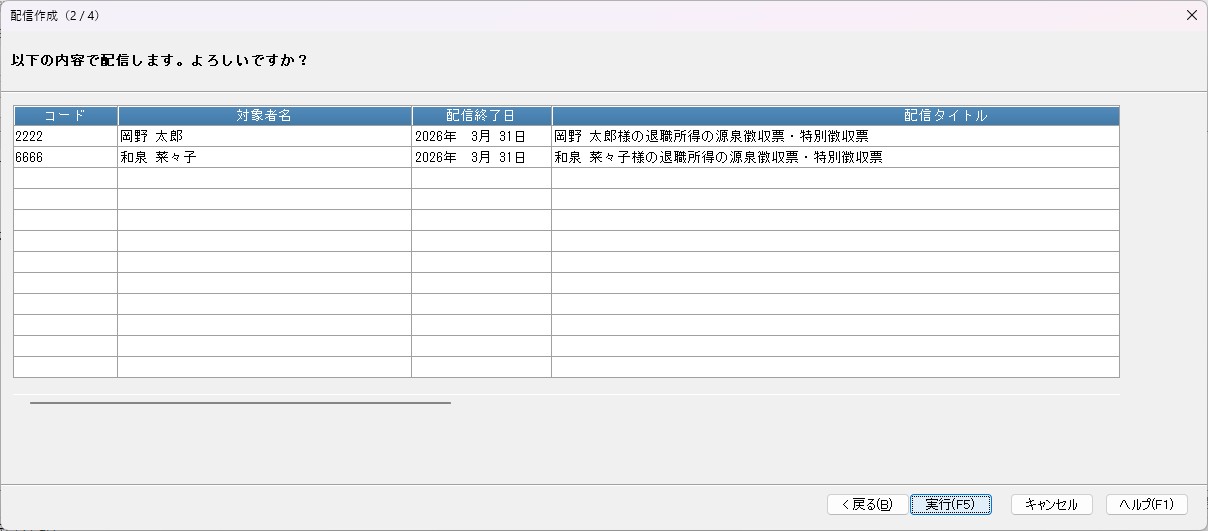Select code cell 2222
This screenshot has height=531, width=1208.
coord(66,136)
